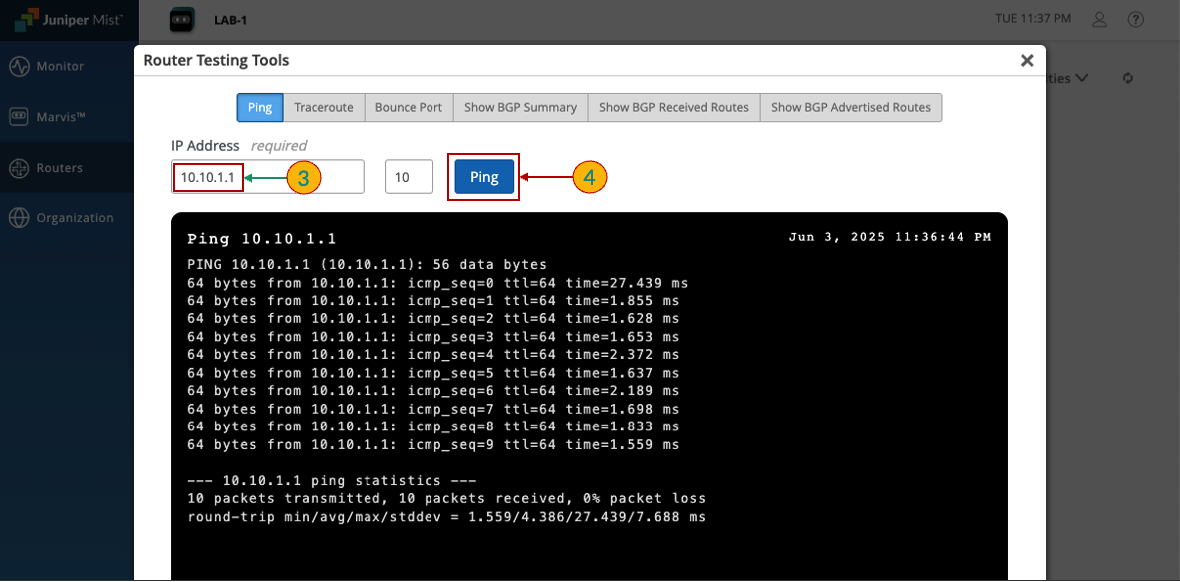Close the Router Testing Tools dialog
This screenshot has width=1180, height=582.
point(1026,61)
